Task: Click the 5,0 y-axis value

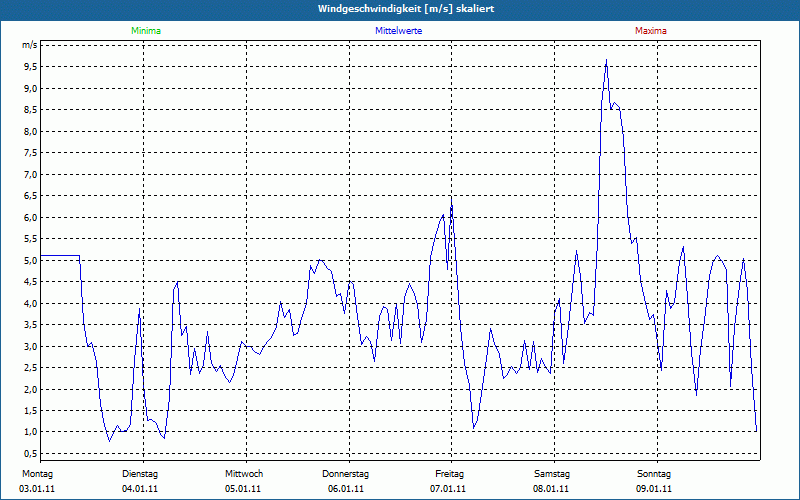Action: click(30, 260)
